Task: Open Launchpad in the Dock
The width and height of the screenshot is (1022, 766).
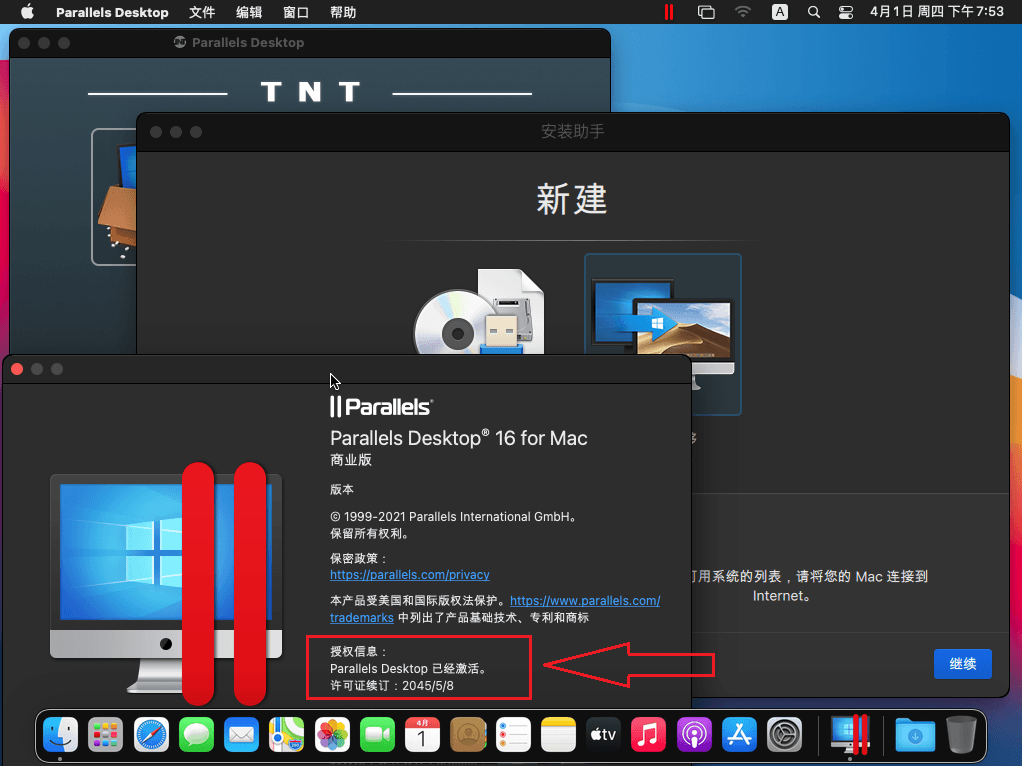Action: [x=106, y=734]
